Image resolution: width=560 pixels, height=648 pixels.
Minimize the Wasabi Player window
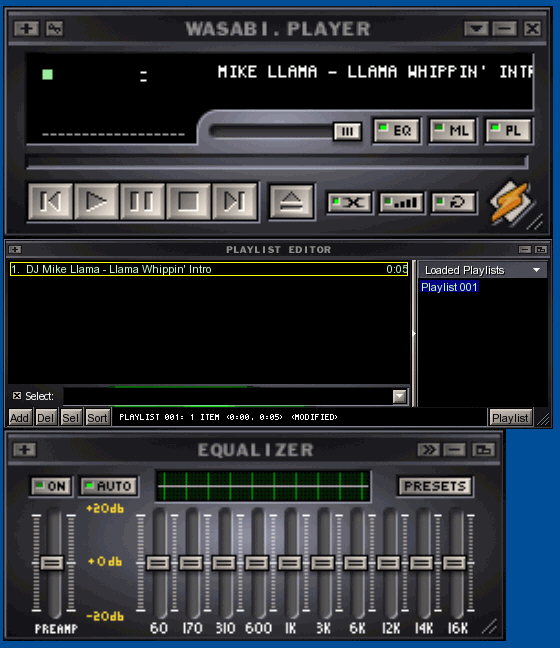[504, 29]
